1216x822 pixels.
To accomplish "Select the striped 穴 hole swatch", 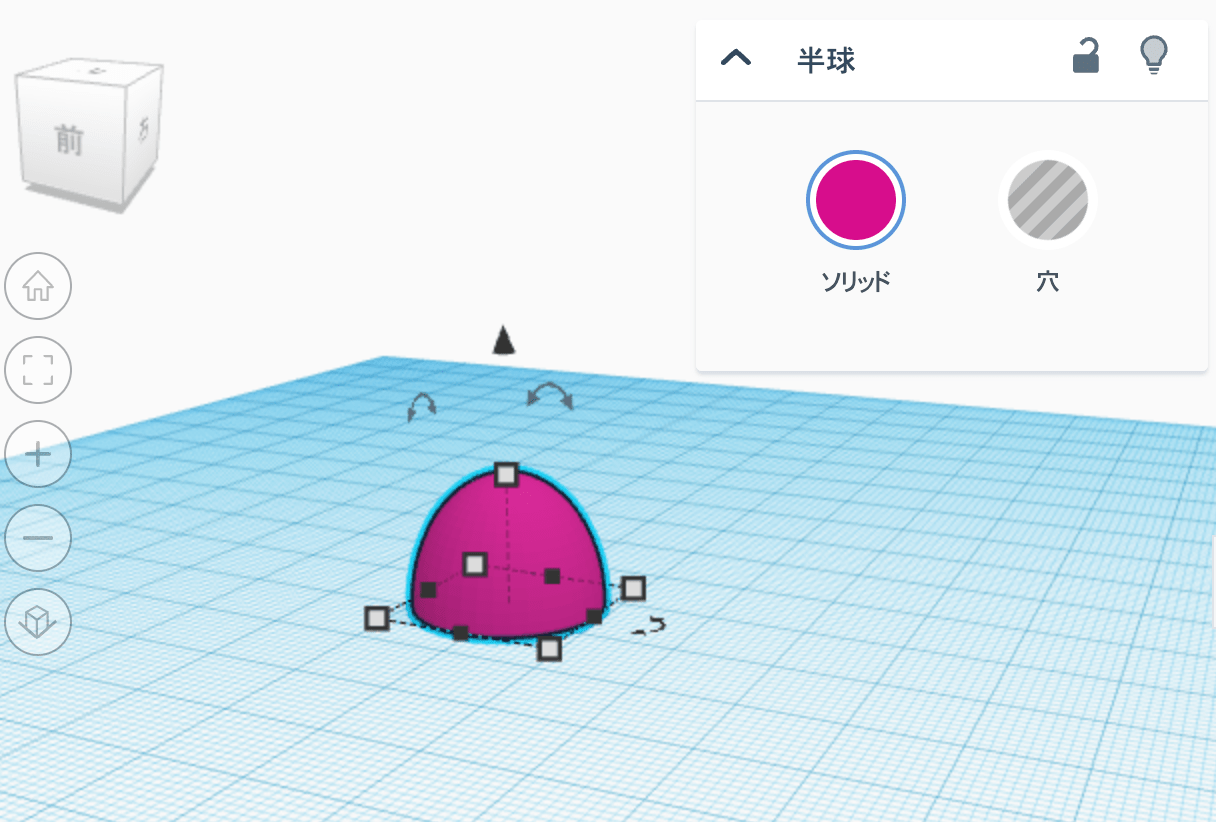I will tap(1047, 200).
